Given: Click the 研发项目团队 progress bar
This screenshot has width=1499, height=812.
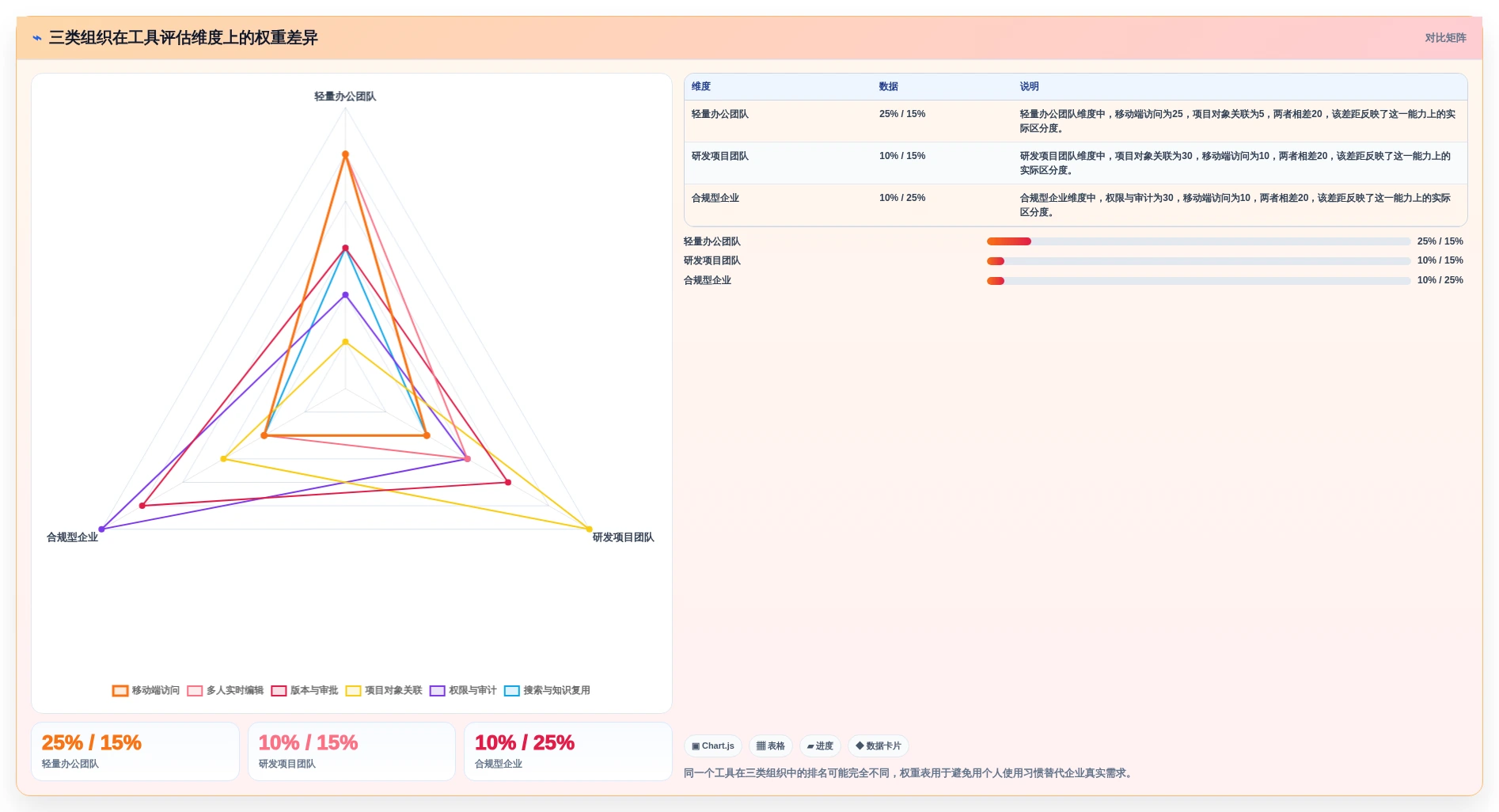Looking at the screenshot, I should [x=1198, y=261].
